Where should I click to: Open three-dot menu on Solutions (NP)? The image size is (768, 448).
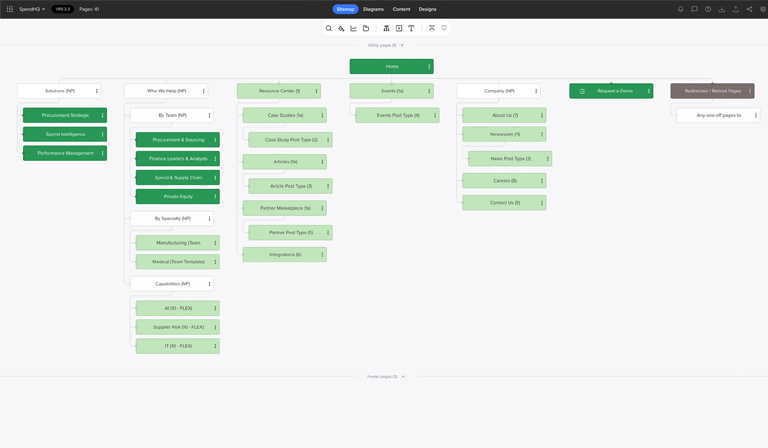click(96, 91)
